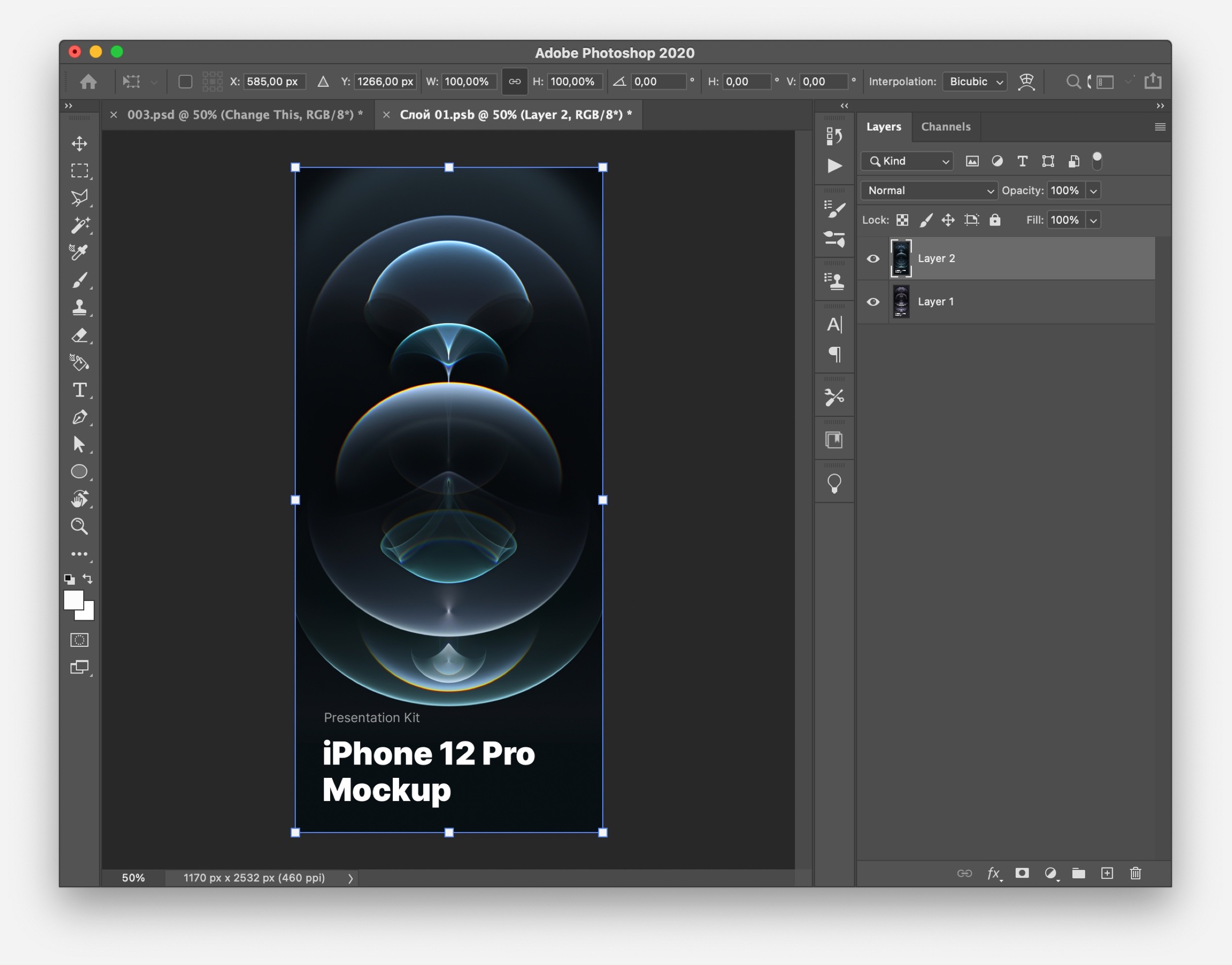Switch to warp mode
This screenshot has height=965, width=1232.
pyautogui.click(x=1027, y=82)
